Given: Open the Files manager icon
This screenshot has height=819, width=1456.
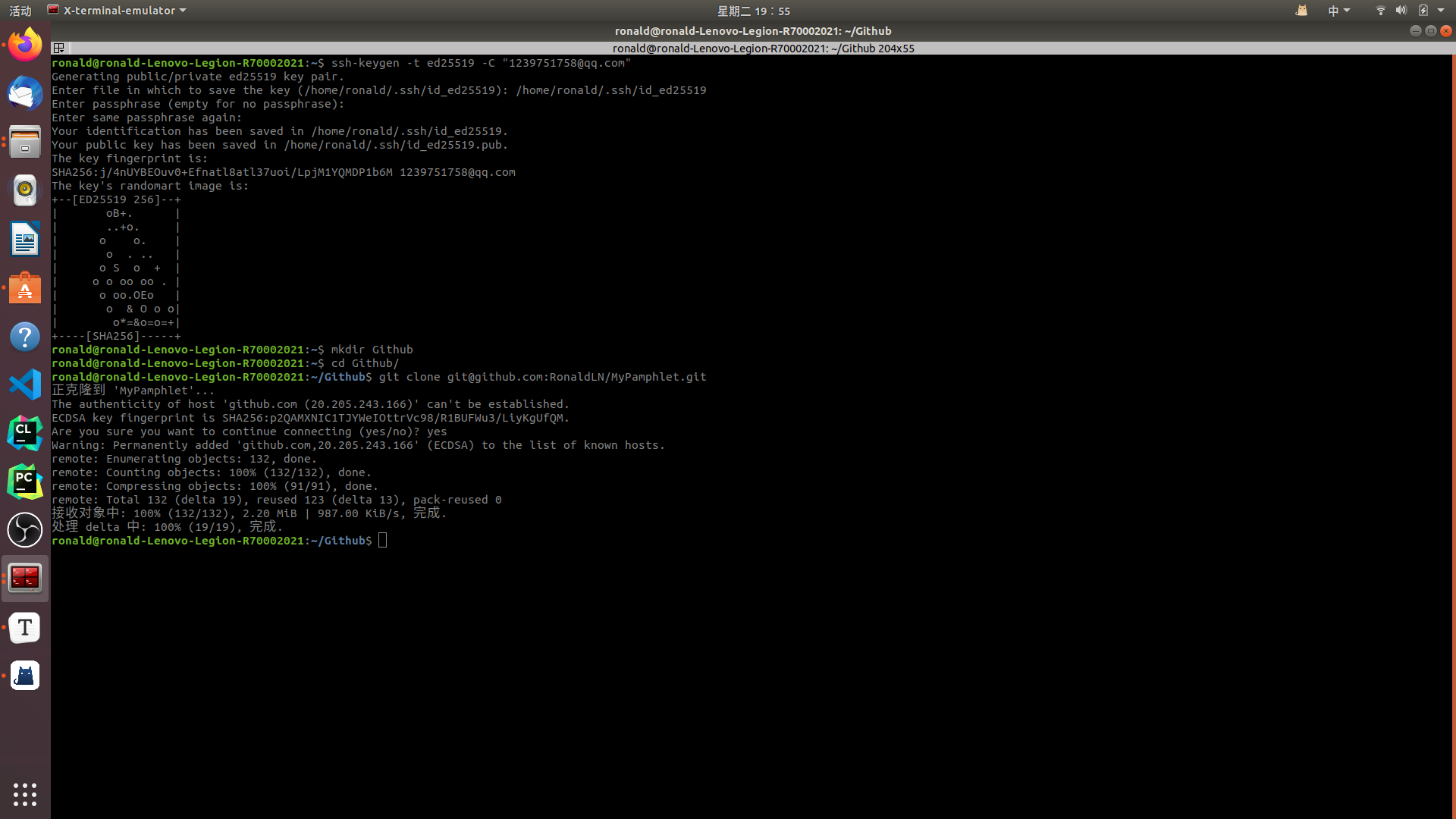Looking at the screenshot, I should coord(25,142).
